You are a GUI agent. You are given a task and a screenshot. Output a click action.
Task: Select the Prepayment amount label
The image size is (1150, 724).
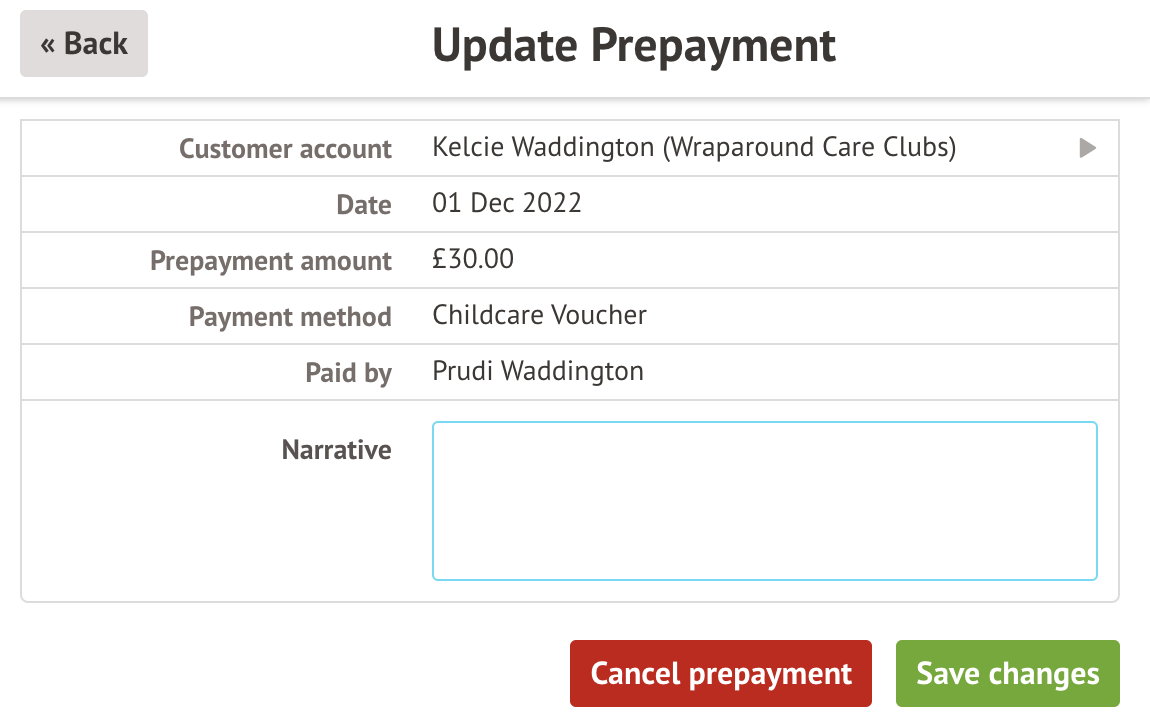[x=270, y=260]
